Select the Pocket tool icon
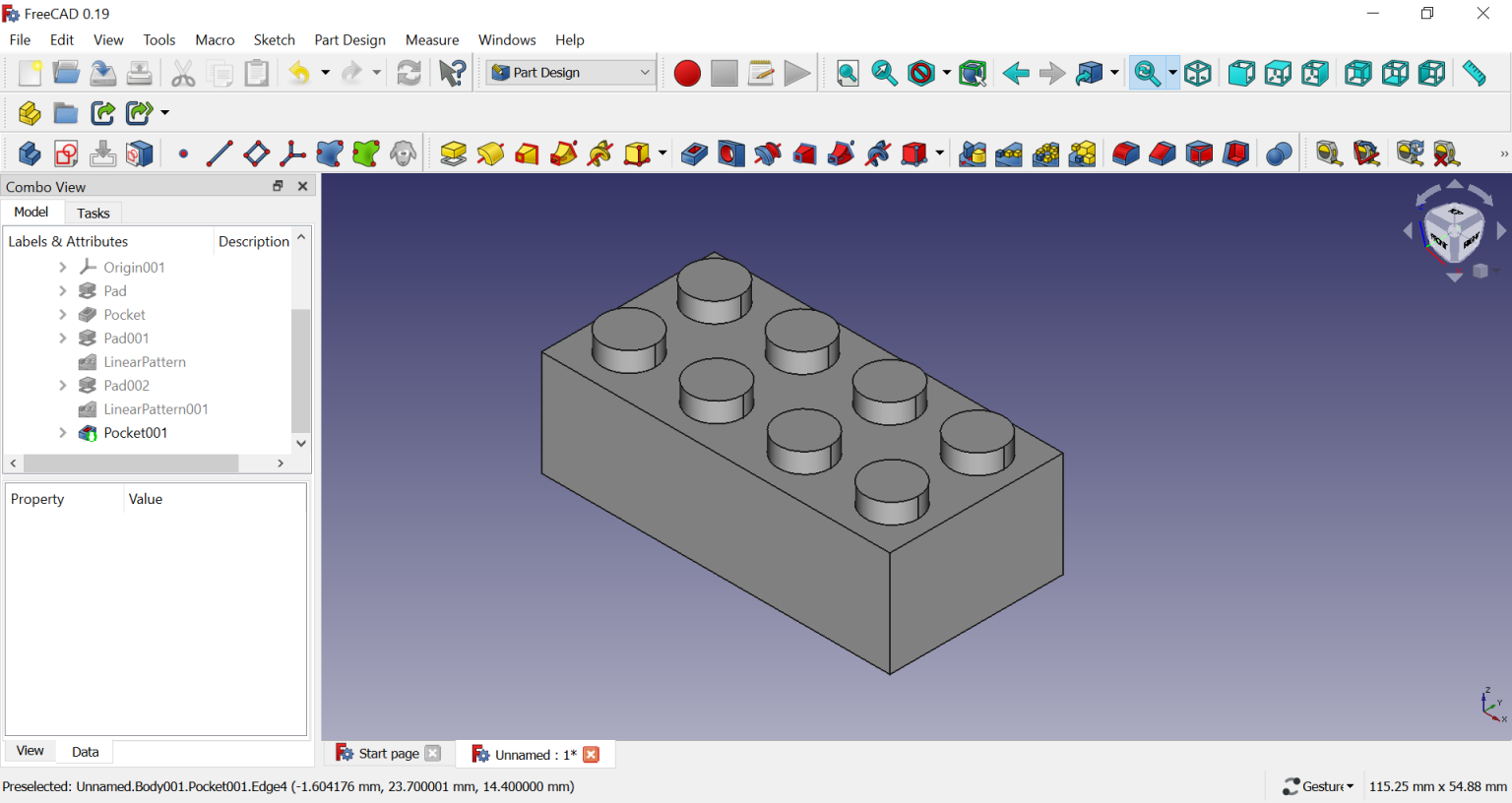This screenshot has width=1512, height=803. [x=694, y=154]
